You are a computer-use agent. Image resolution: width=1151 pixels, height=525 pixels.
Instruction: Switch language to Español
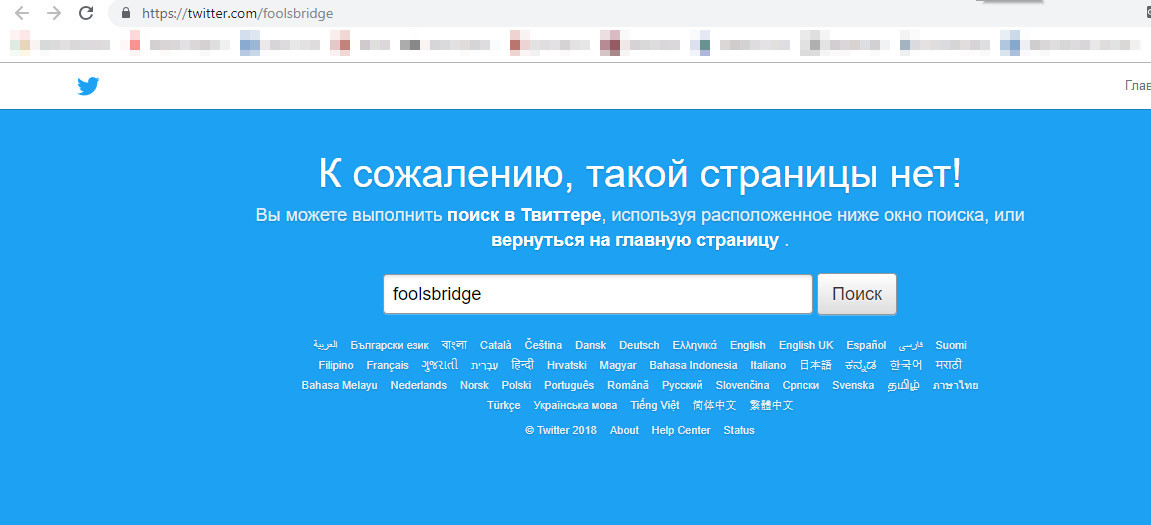pyautogui.click(x=866, y=345)
